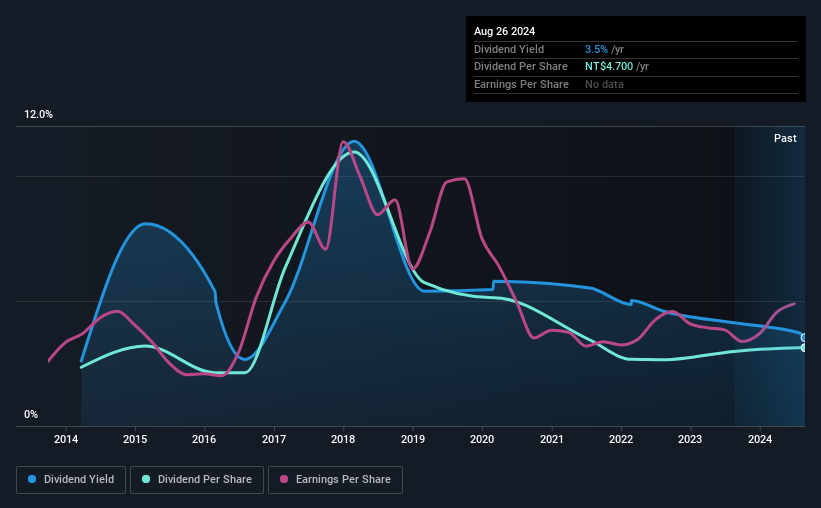
Task: Click the 2015 x-axis label
Action: [135, 439]
